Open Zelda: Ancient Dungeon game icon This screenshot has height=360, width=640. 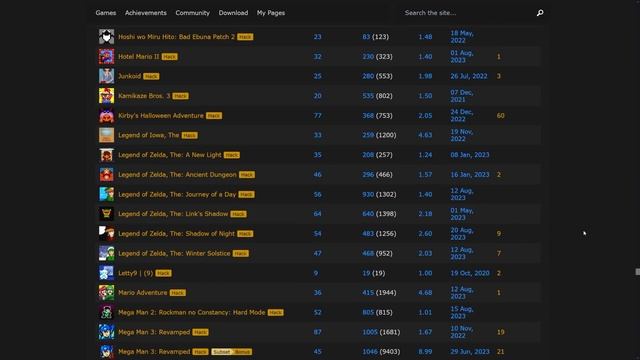107,175
